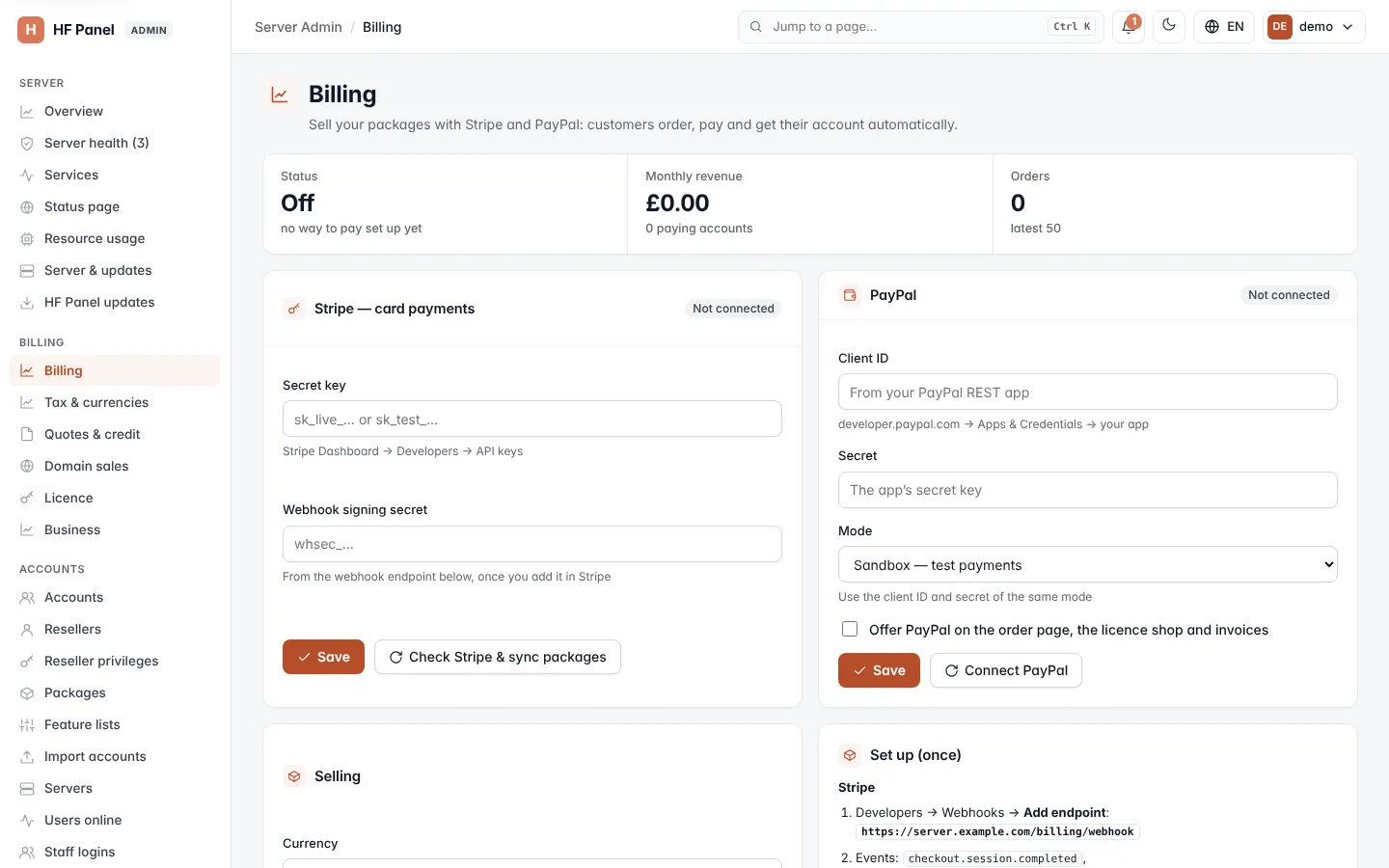Click the Connect PayPal button
This screenshot has width=1389, height=868.
pos(1006,670)
